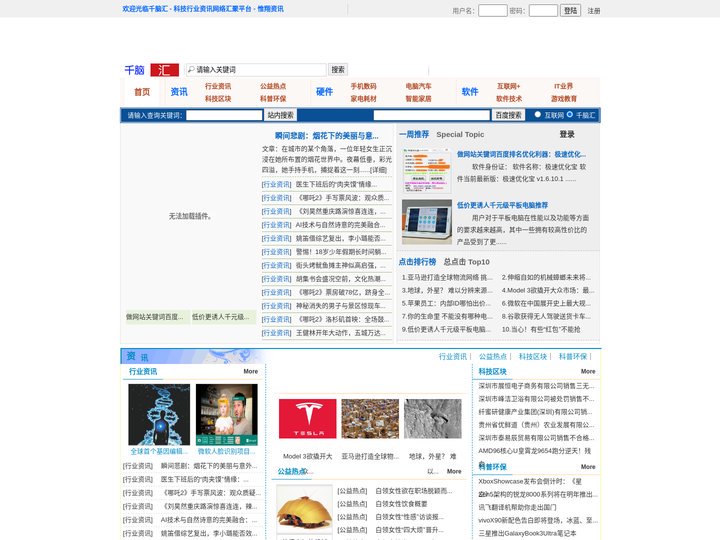Open article AMD96核心U皇霄龙9654跑分逆天

pos(535,451)
